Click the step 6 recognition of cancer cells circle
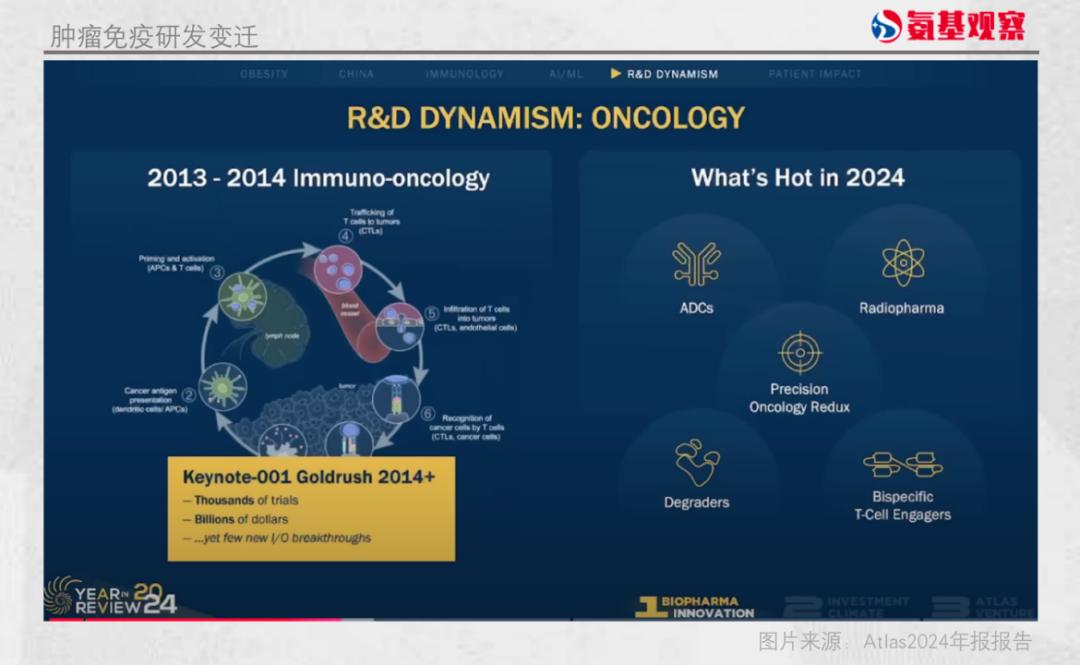 tap(396, 399)
